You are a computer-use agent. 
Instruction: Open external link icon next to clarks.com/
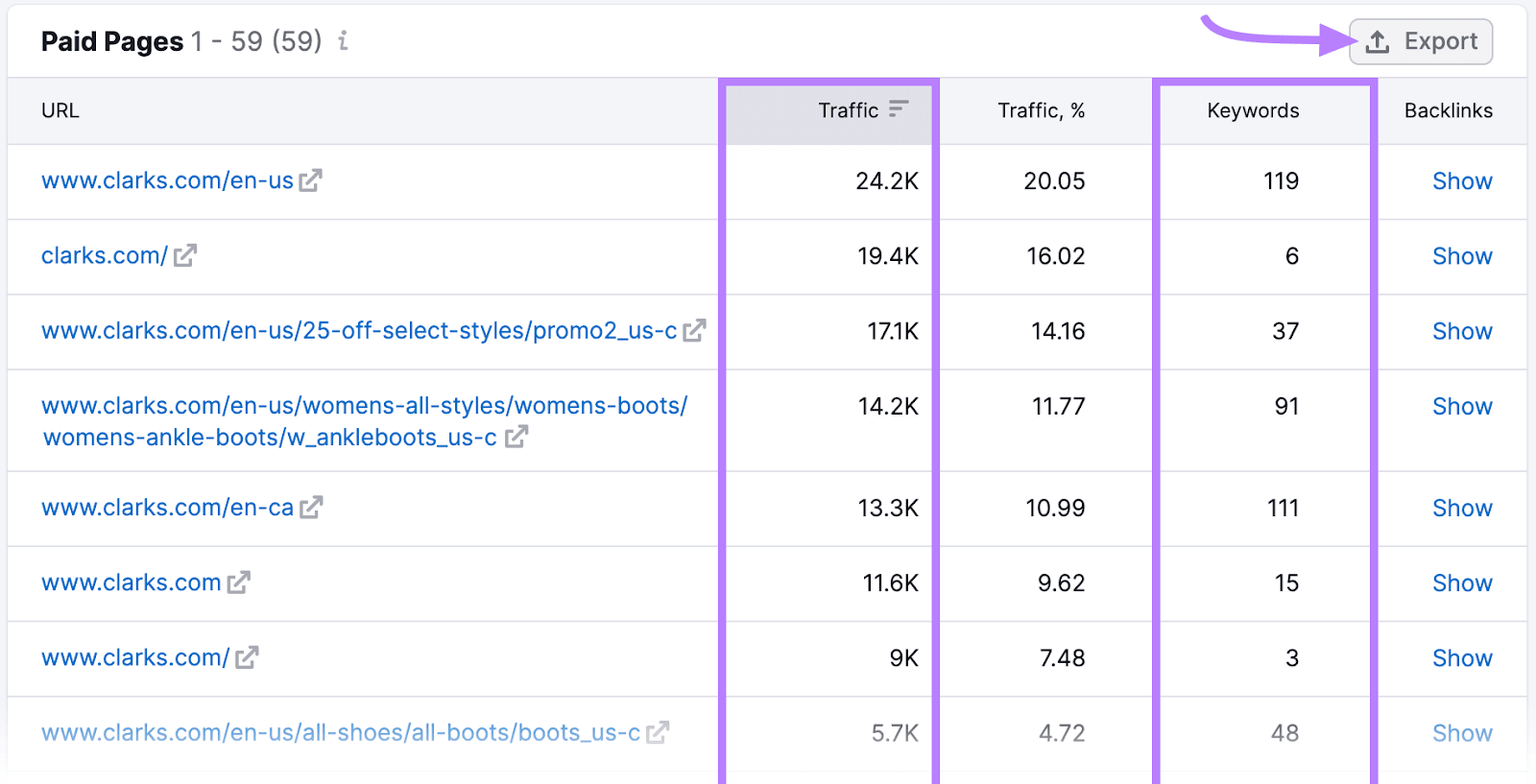tap(185, 255)
